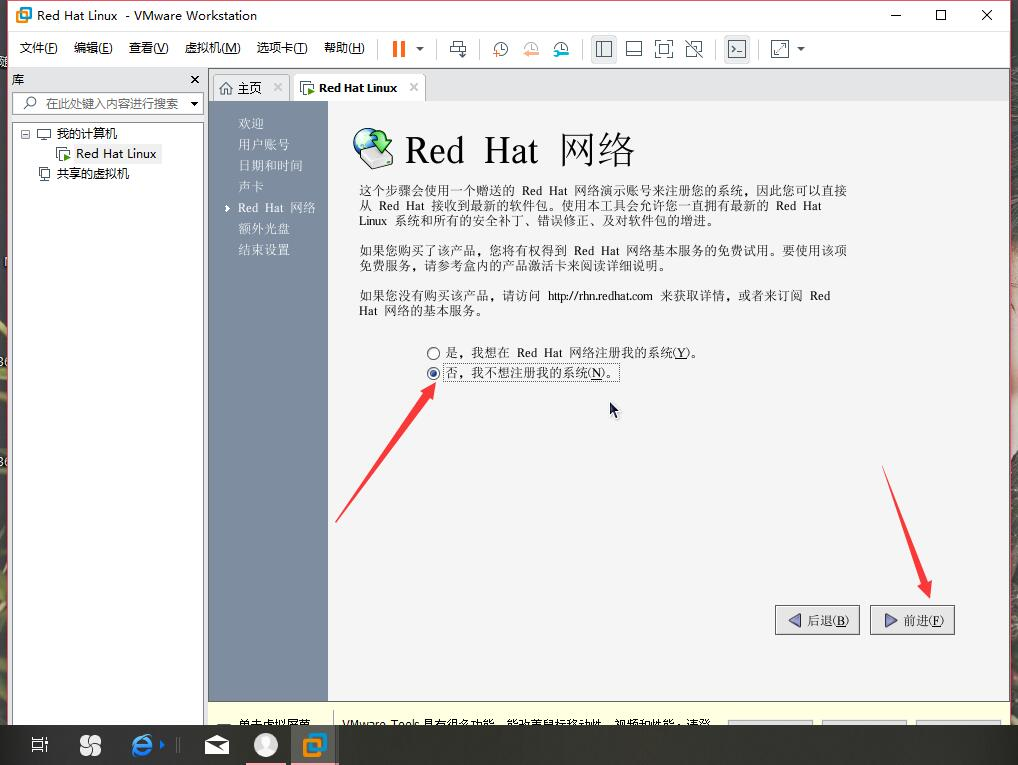Select 否 do not register radio button
The width and height of the screenshot is (1018, 765).
[x=433, y=373]
